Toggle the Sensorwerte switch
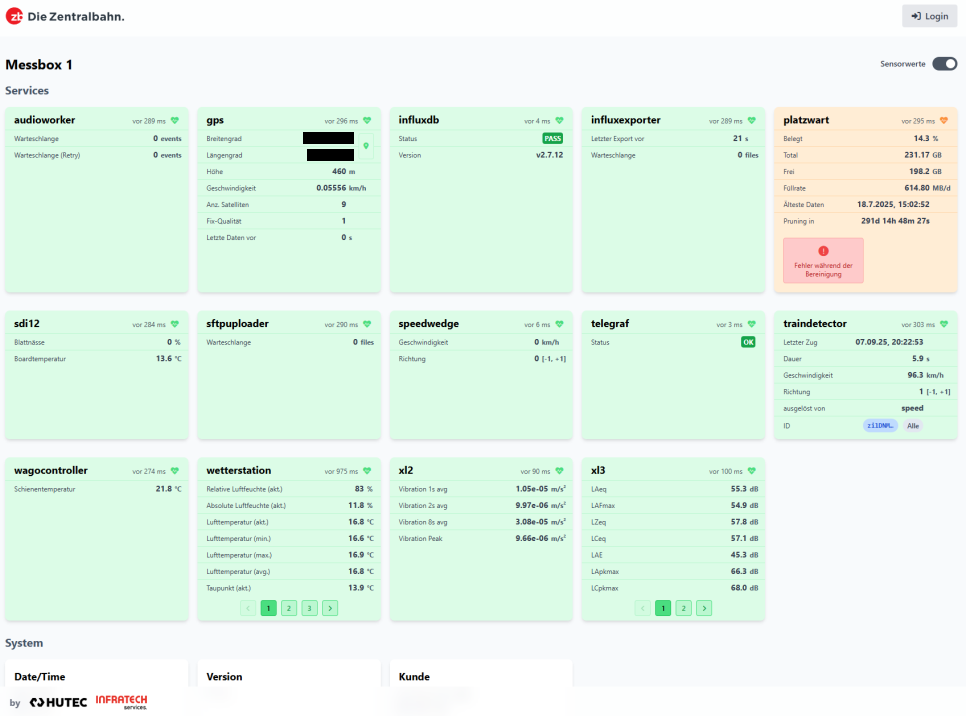Screen dimensions: 970x716 (x=945, y=64)
